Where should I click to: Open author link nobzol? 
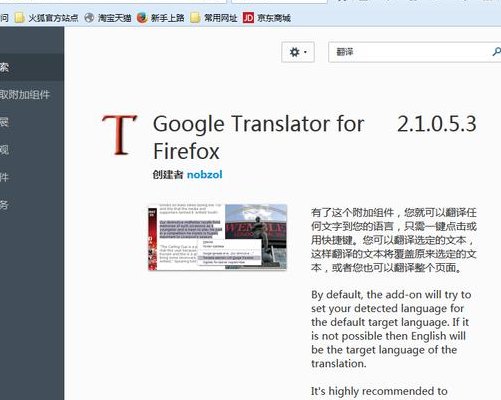pos(204,174)
